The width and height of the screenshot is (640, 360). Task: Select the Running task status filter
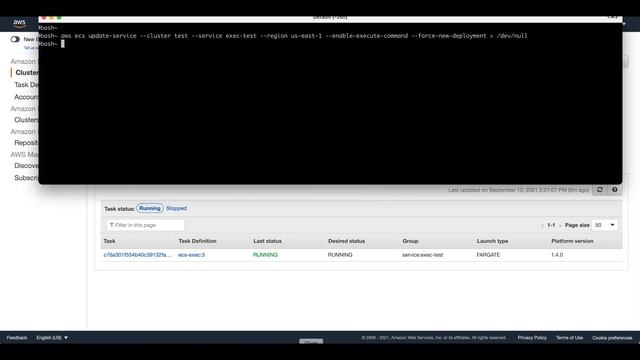pyautogui.click(x=150, y=208)
